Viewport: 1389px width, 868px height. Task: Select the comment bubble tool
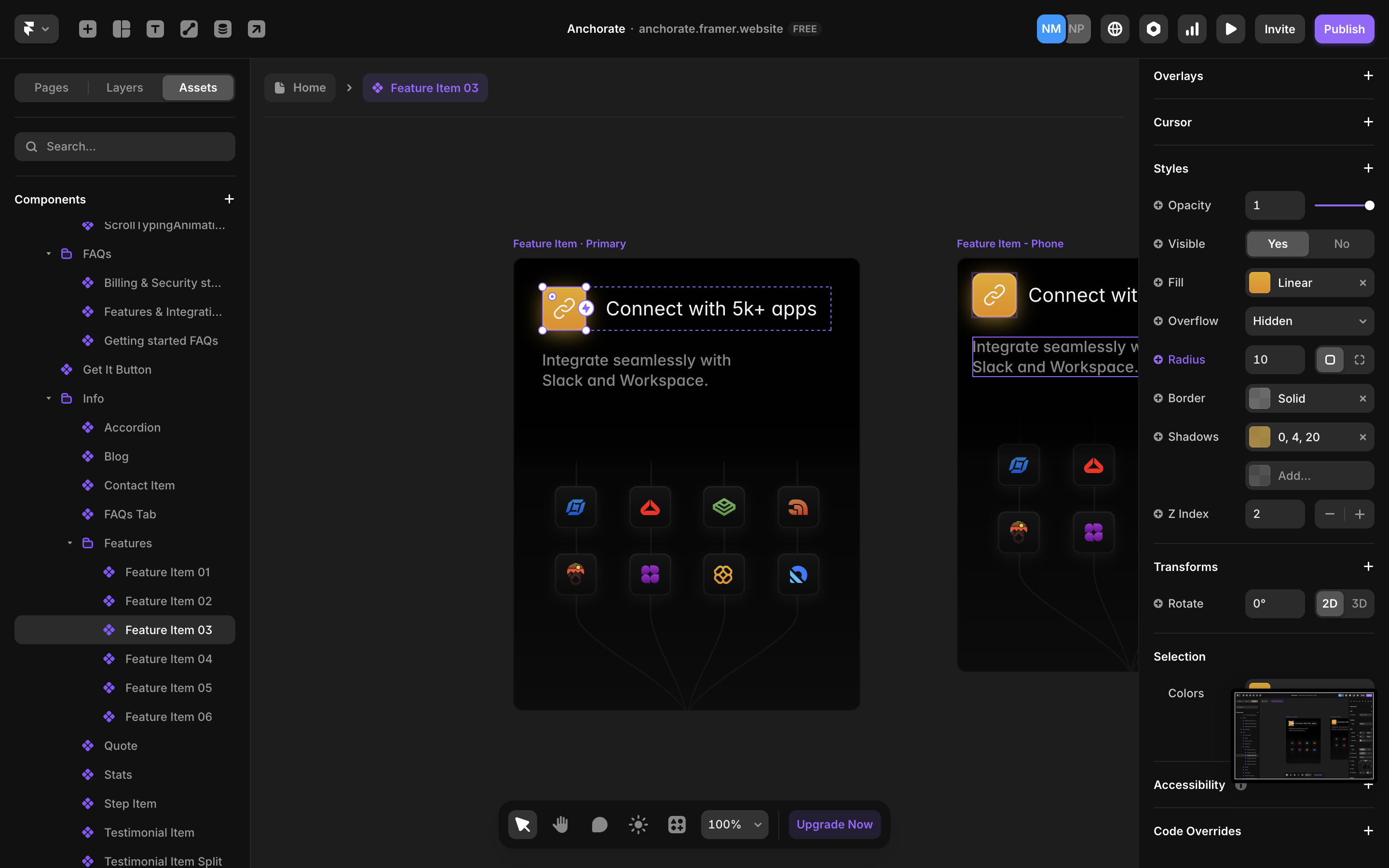(x=599, y=825)
